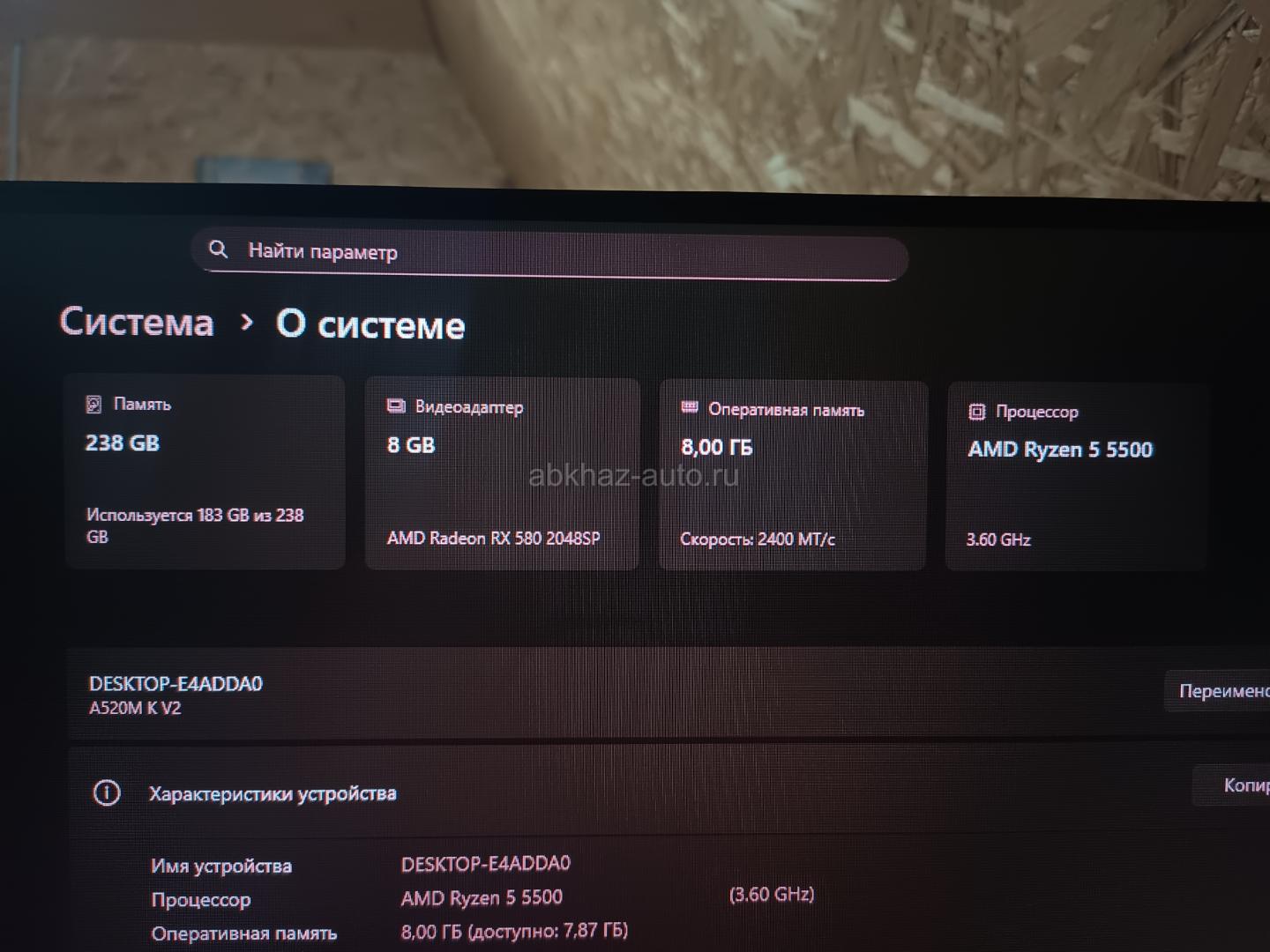
Task: Open the Процессор AMD Ryzen 5 5500 card
Action: point(1076,477)
